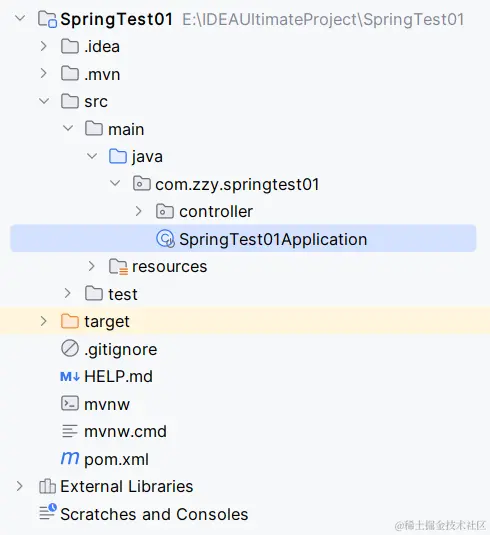Viewport: 490px width, 535px height.
Task: Expand the External Libraries node
Action: (19, 486)
